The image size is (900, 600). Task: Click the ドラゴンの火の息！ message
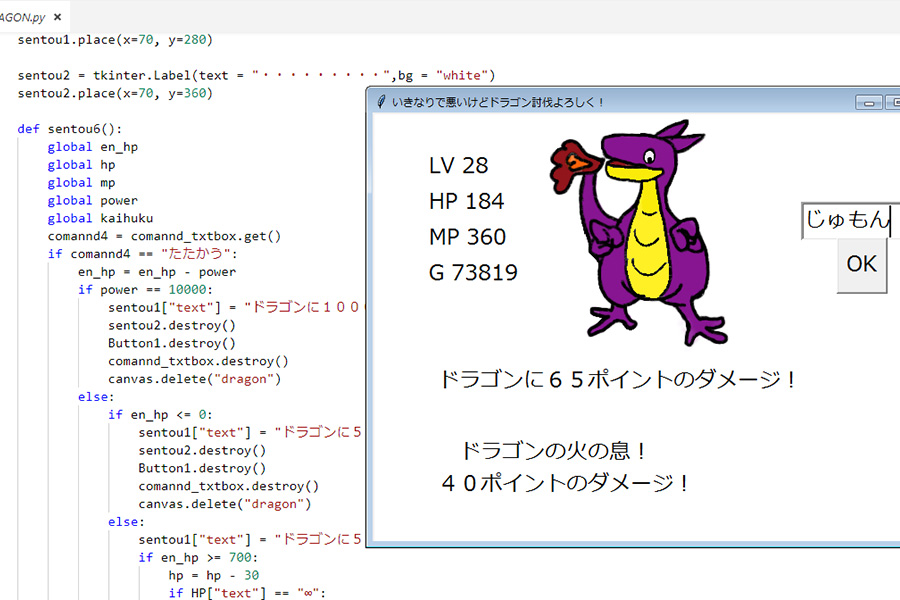554,451
